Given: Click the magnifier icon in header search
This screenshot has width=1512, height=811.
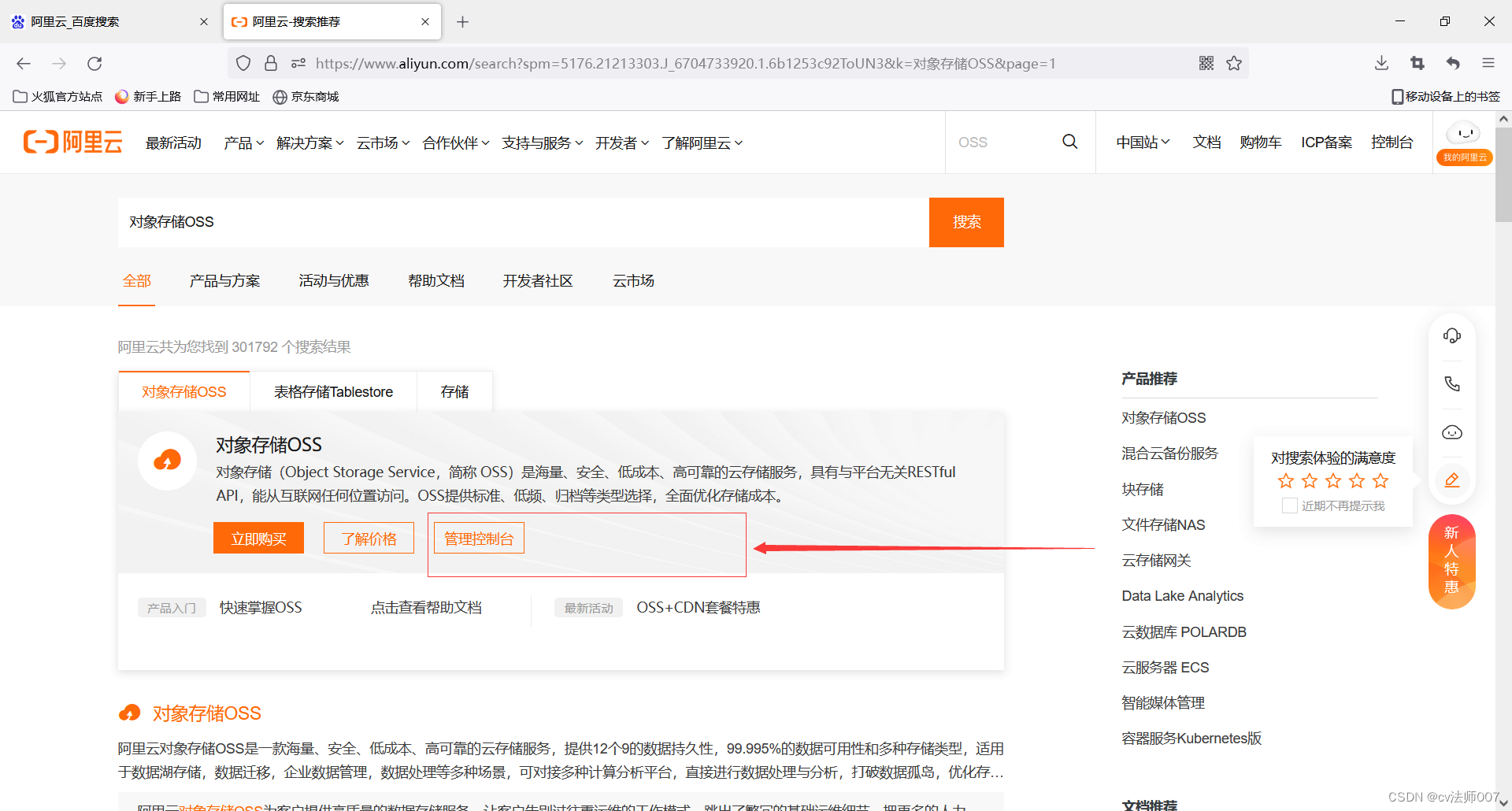Looking at the screenshot, I should tap(1069, 142).
